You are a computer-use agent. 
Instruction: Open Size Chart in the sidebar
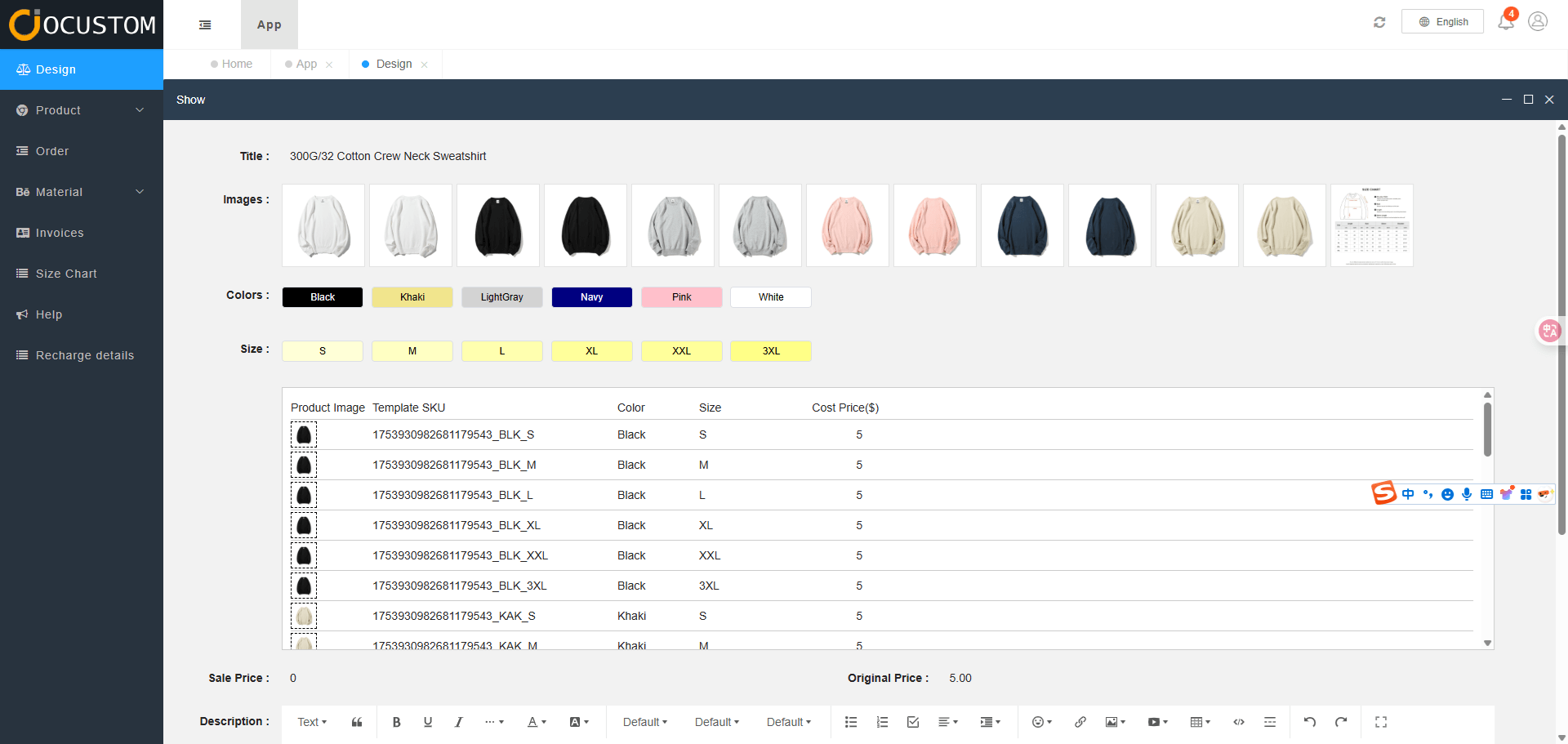66,274
